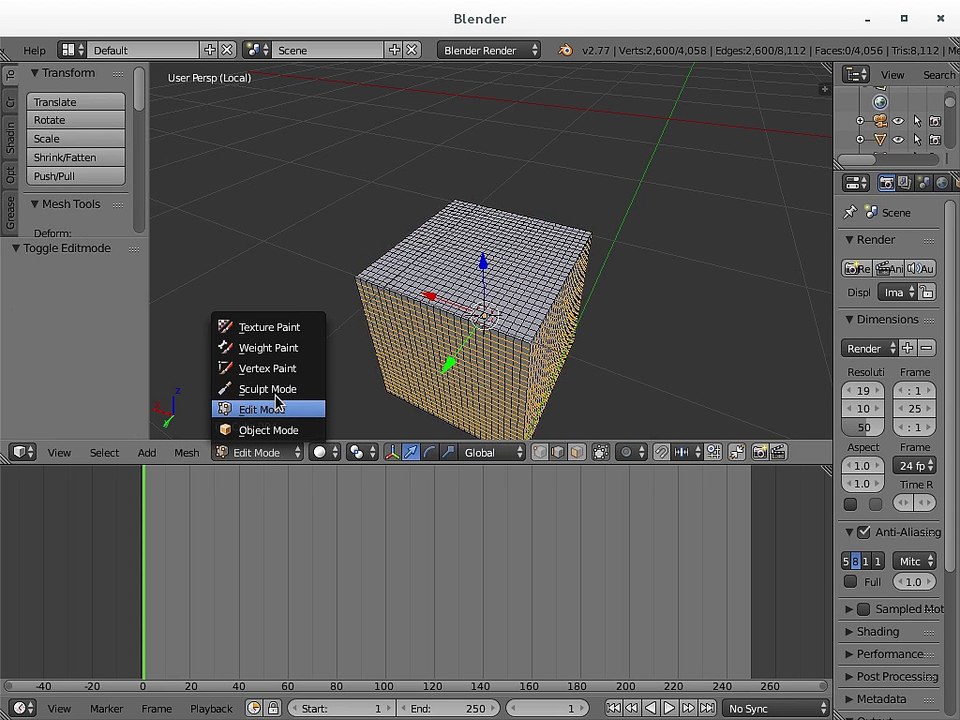Select the scale manipulator icon
Viewport: 960px width, 720px height.
pyautogui.click(x=448, y=452)
